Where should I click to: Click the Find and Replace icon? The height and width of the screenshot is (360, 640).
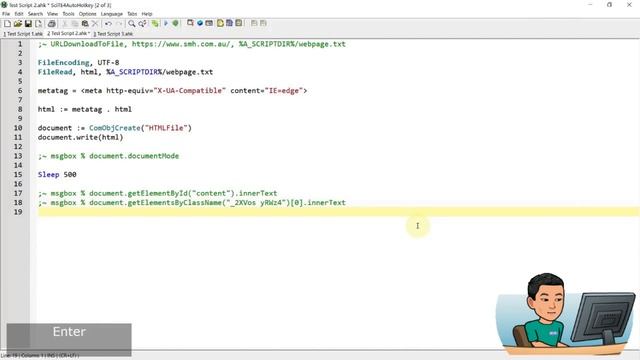[142, 24]
